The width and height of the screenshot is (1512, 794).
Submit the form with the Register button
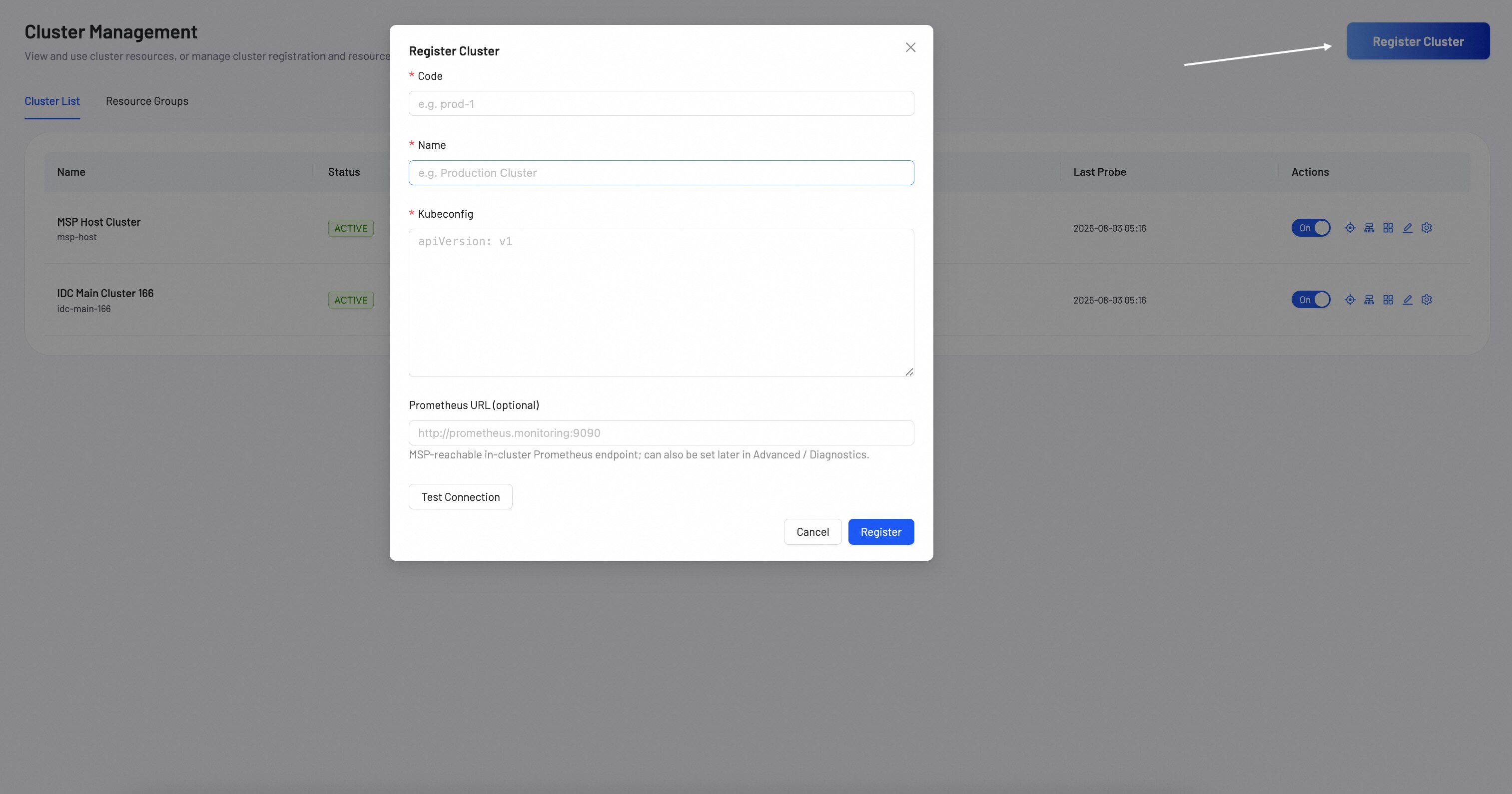coord(881,532)
